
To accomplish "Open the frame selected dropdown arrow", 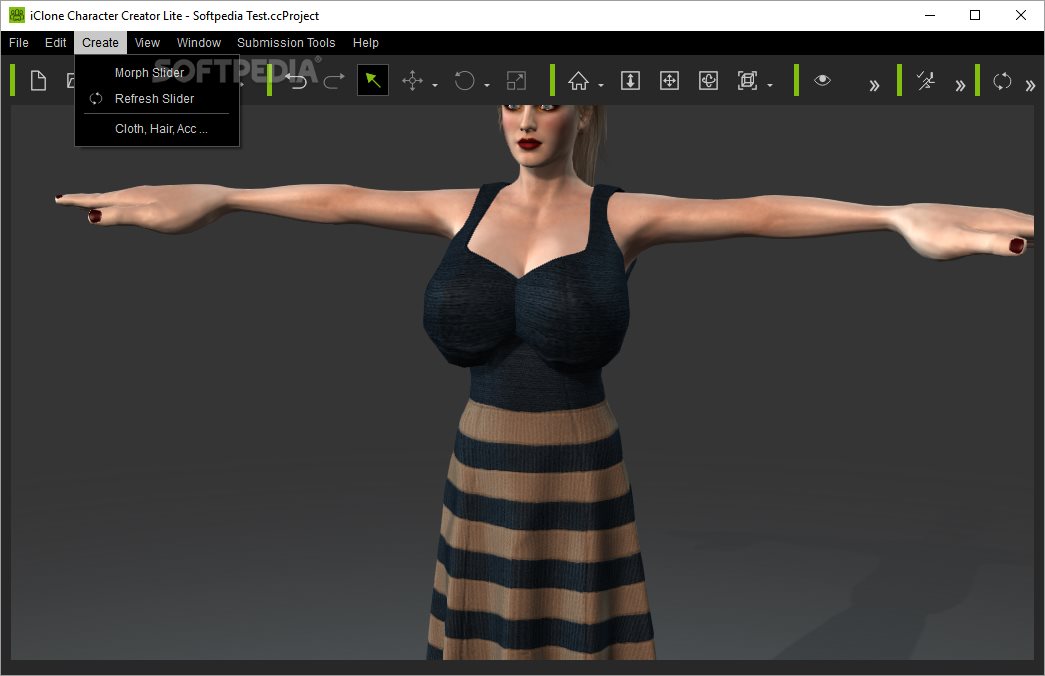I will pos(770,85).
